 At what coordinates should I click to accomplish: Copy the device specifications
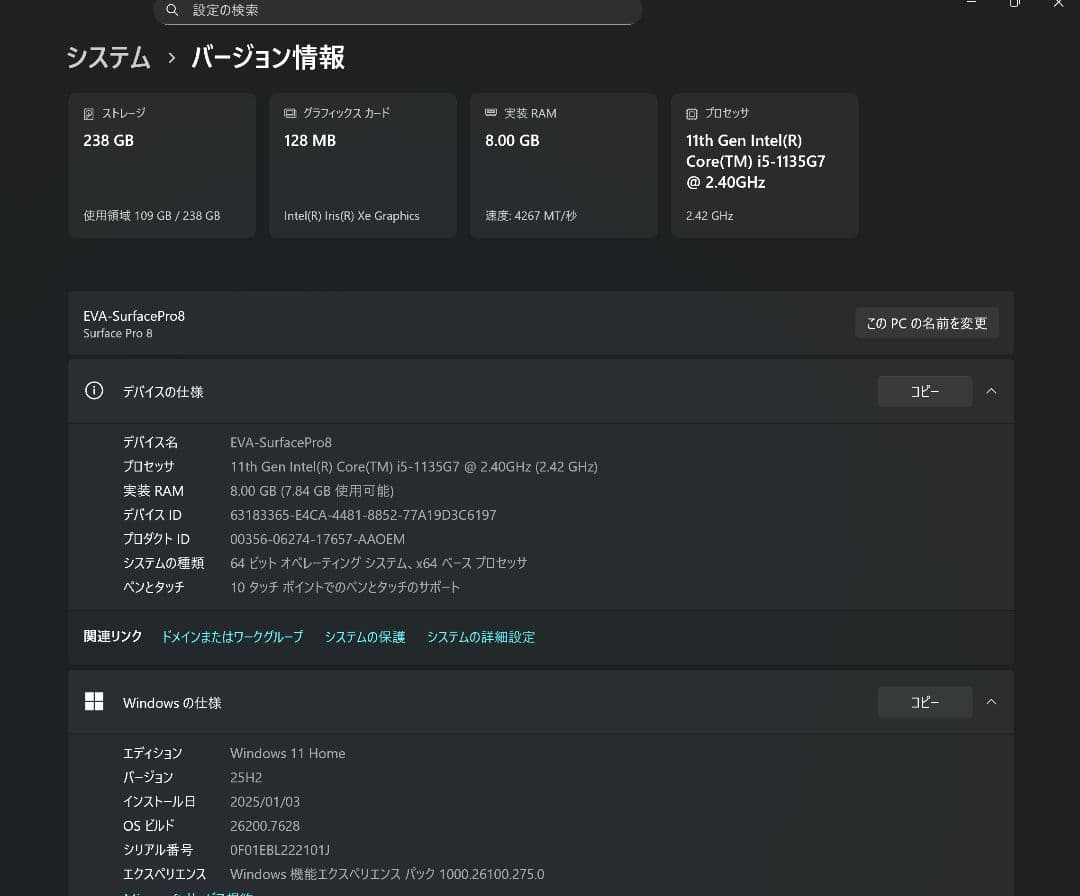[x=924, y=391]
